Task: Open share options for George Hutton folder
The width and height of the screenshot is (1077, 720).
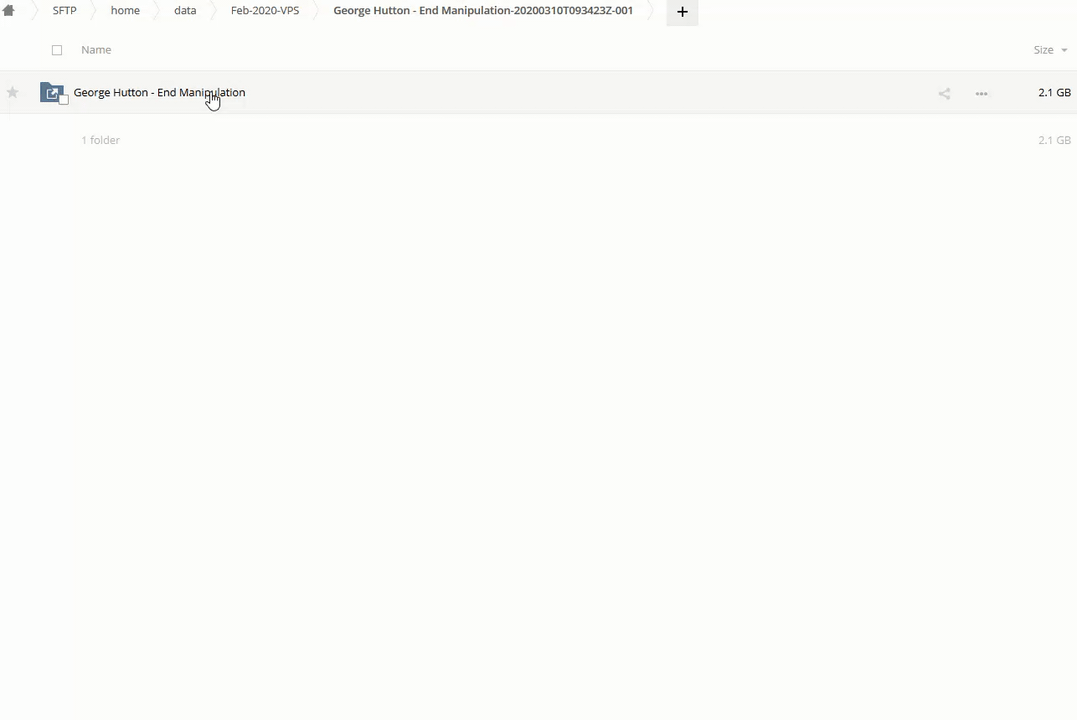Action: click(944, 93)
